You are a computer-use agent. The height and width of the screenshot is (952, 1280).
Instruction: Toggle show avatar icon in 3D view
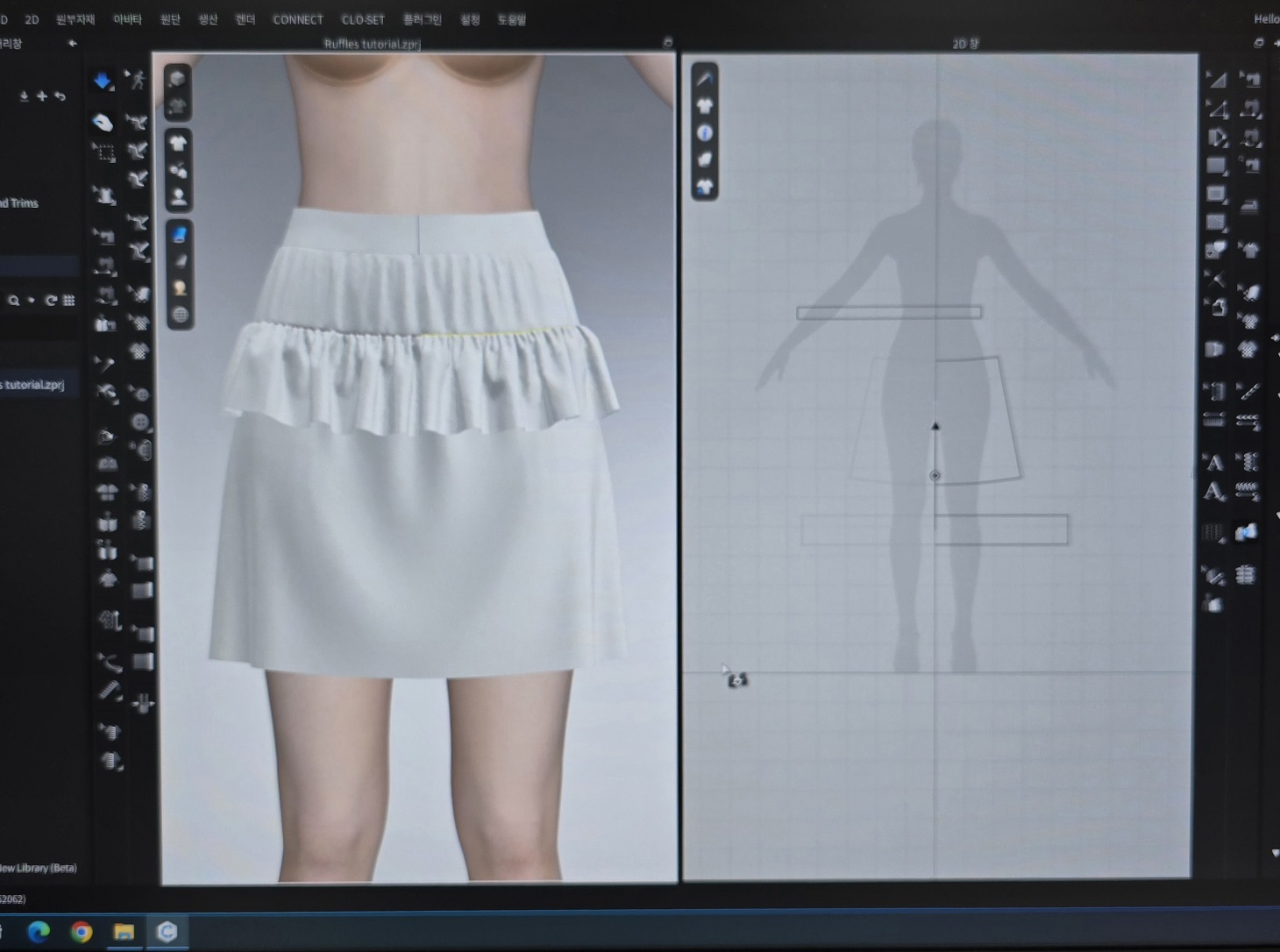click(x=179, y=197)
